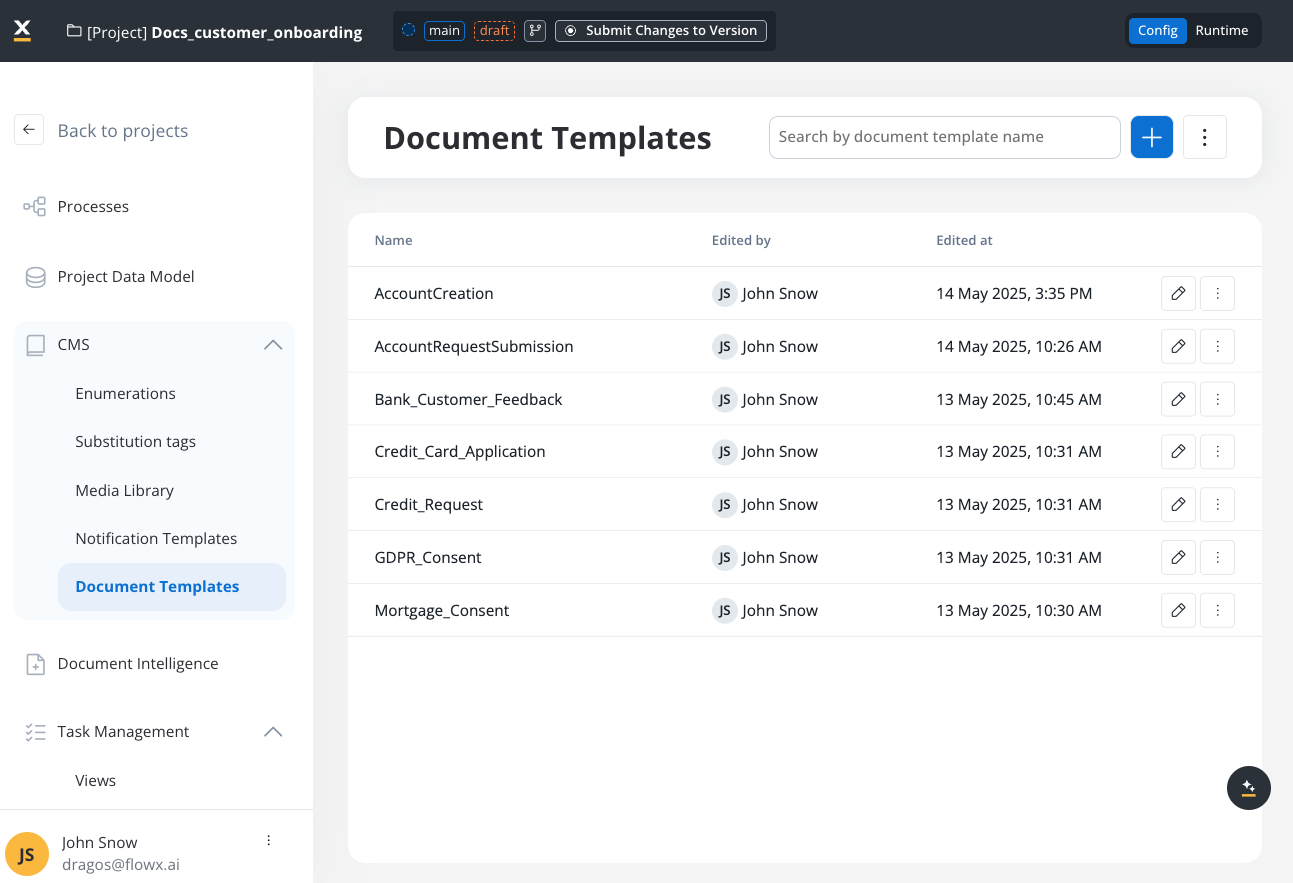Viewport: 1293px width, 883px height.
Task: Select the Bank_Customer_Feedback template name
Action: [468, 400]
